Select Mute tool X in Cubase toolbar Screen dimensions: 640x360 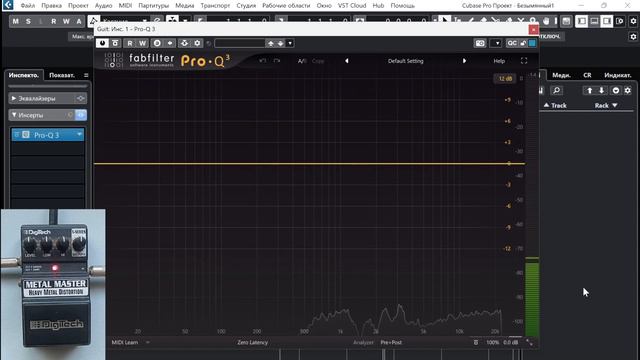click(x=521, y=21)
